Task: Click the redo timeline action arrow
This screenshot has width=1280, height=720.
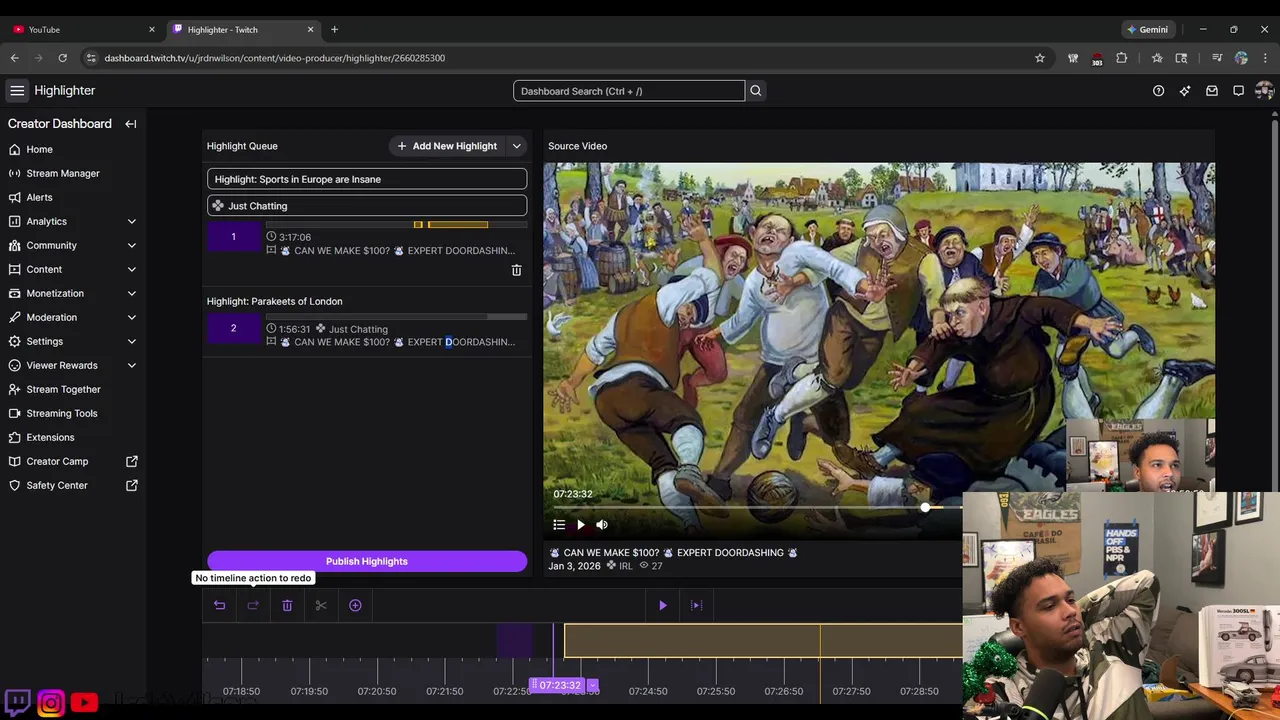Action: point(253,605)
